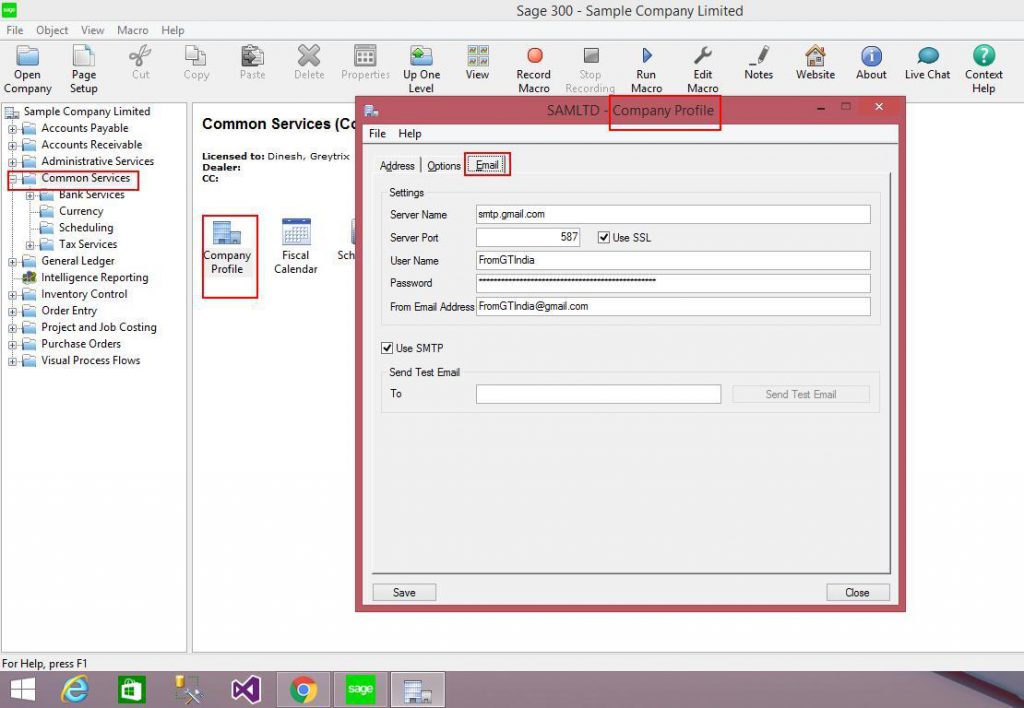Open the Fiscal Calendar icon

tap(296, 247)
